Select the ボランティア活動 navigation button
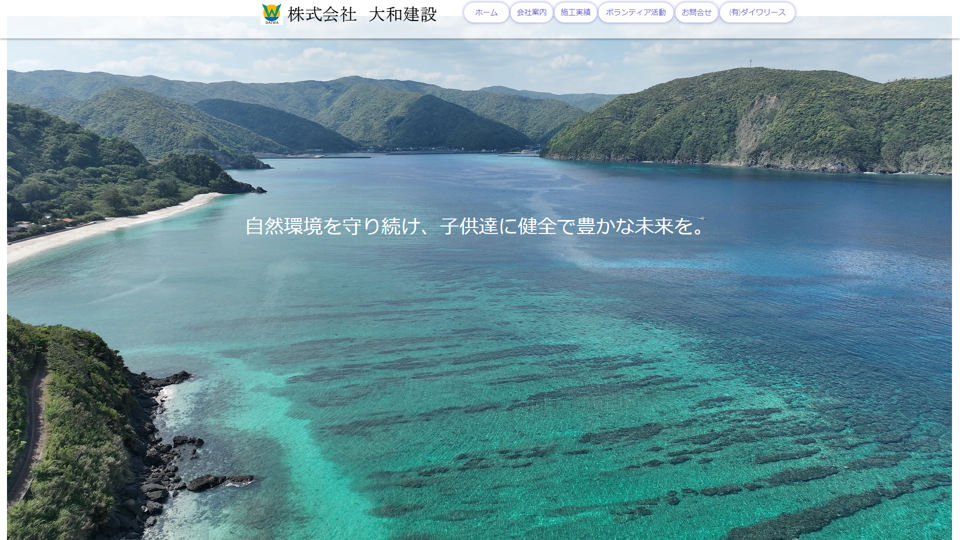 coord(635,13)
